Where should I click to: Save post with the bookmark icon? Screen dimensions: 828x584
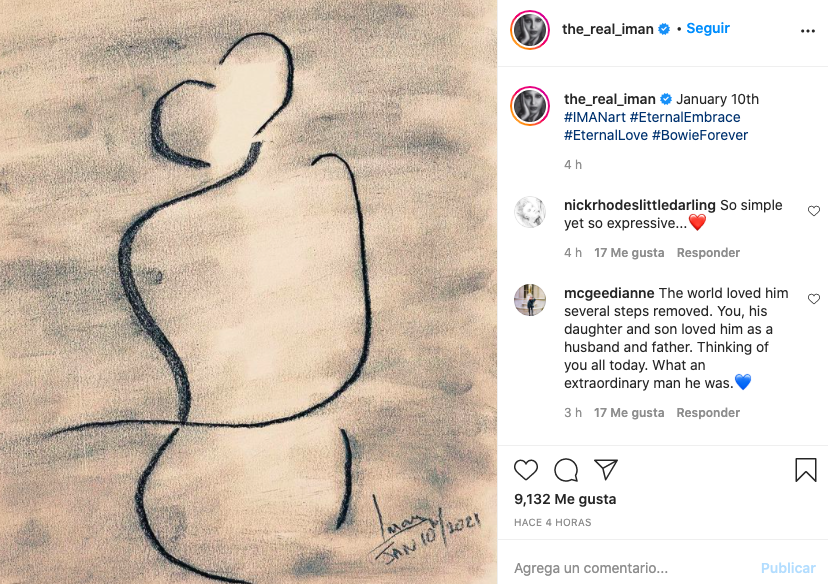click(x=805, y=470)
